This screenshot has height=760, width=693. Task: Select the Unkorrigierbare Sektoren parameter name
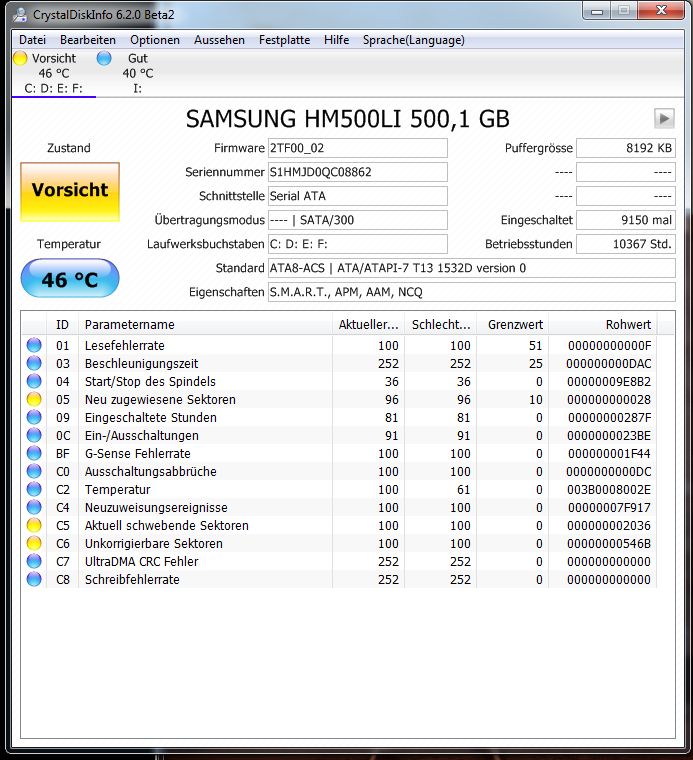click(x=154, y=543)
